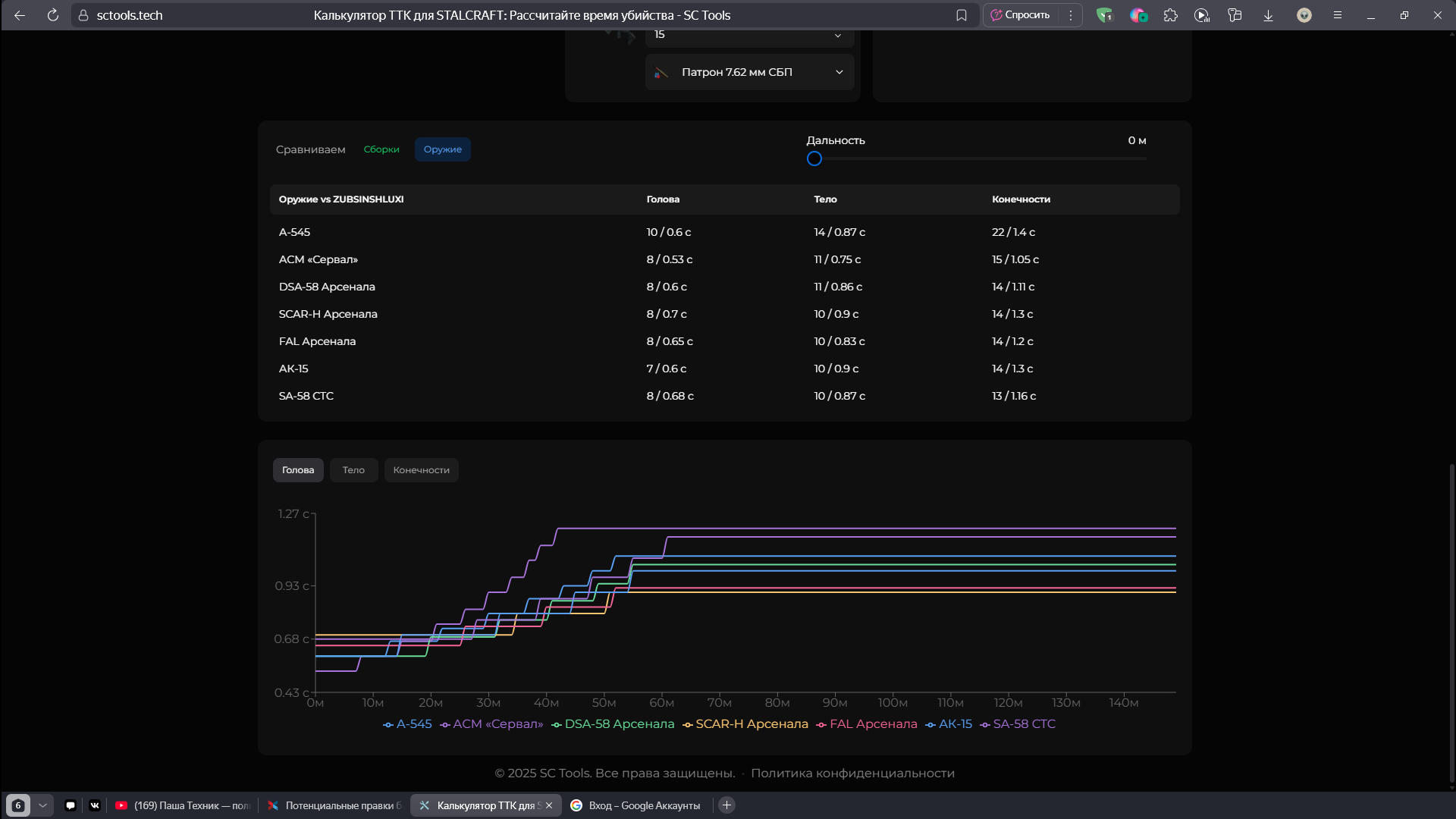Switch comparison to Сборки
Viewport: 1456px width, 819px height.
tap(381, 149)
